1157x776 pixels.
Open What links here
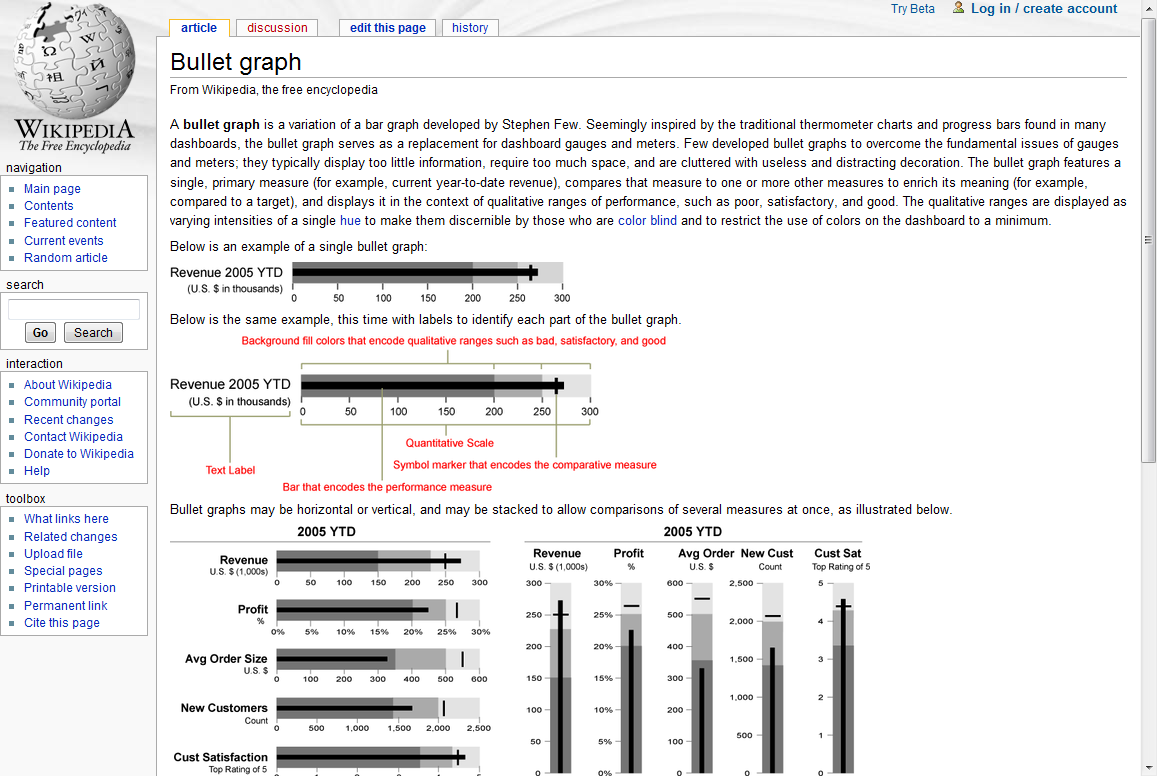tap(66, 519)
